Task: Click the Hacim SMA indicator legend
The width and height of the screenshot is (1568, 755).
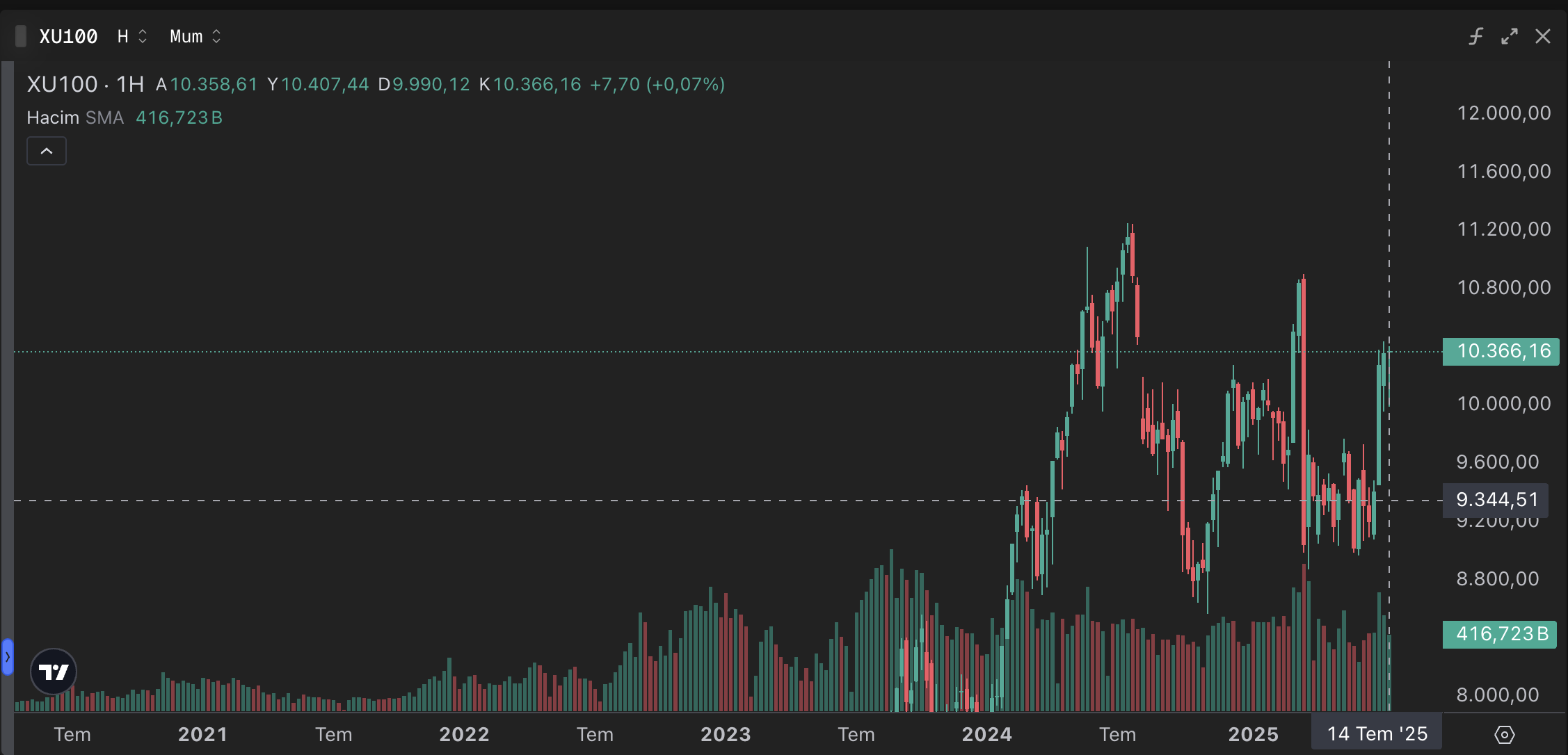Action: [x=75, y=117]
